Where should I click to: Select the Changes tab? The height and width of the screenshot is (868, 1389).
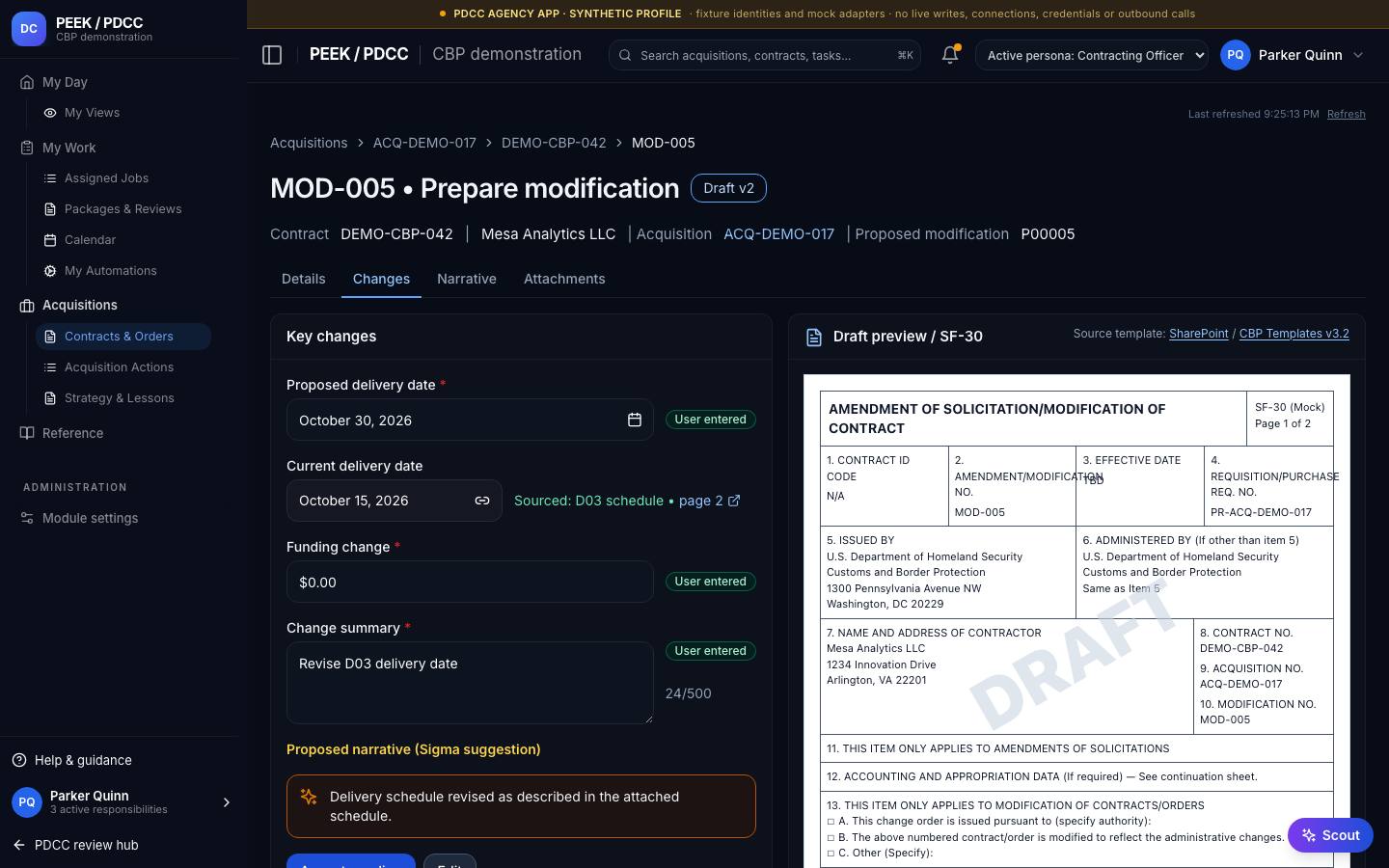[x=381, y=279]
